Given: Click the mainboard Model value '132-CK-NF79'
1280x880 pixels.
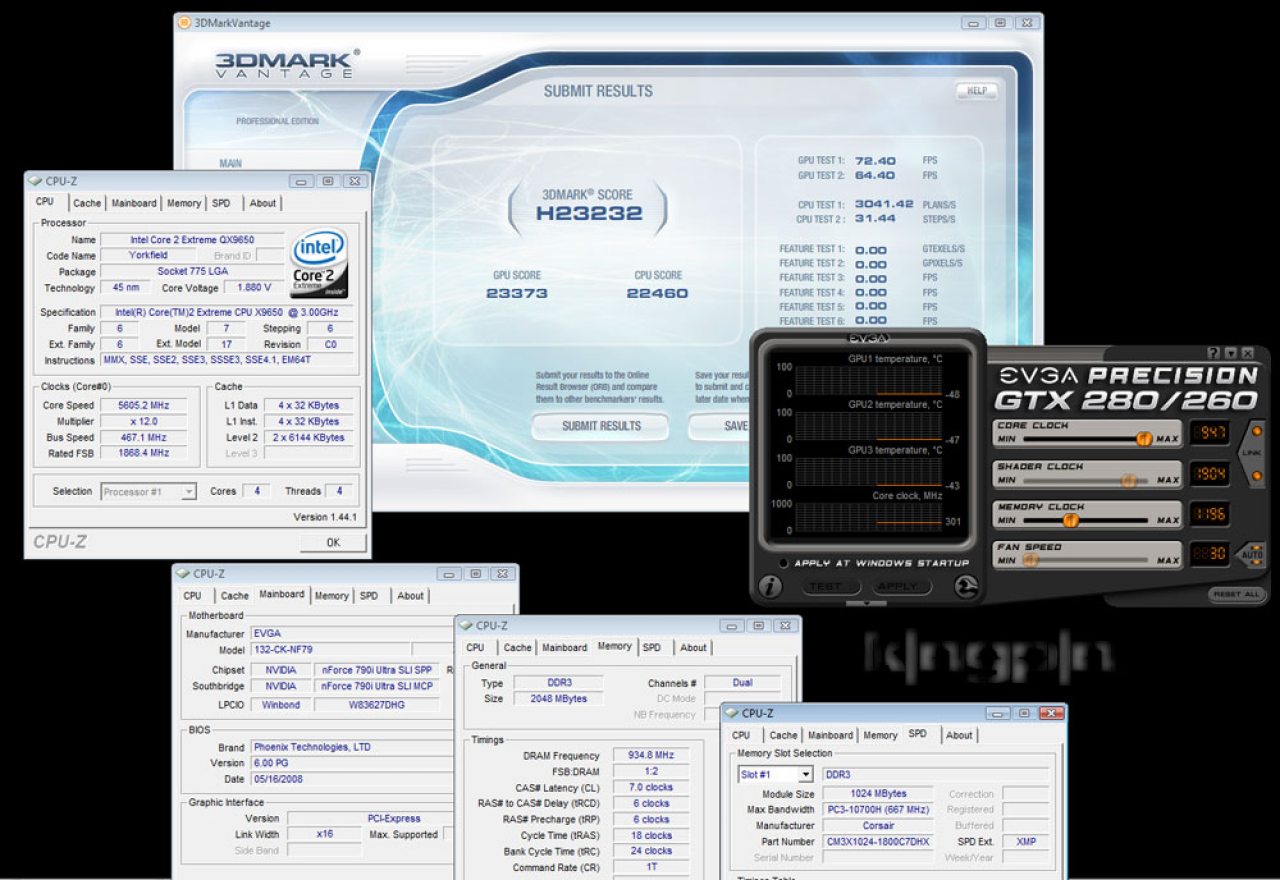Looking at the screenshot, I should tap(329, 650).
